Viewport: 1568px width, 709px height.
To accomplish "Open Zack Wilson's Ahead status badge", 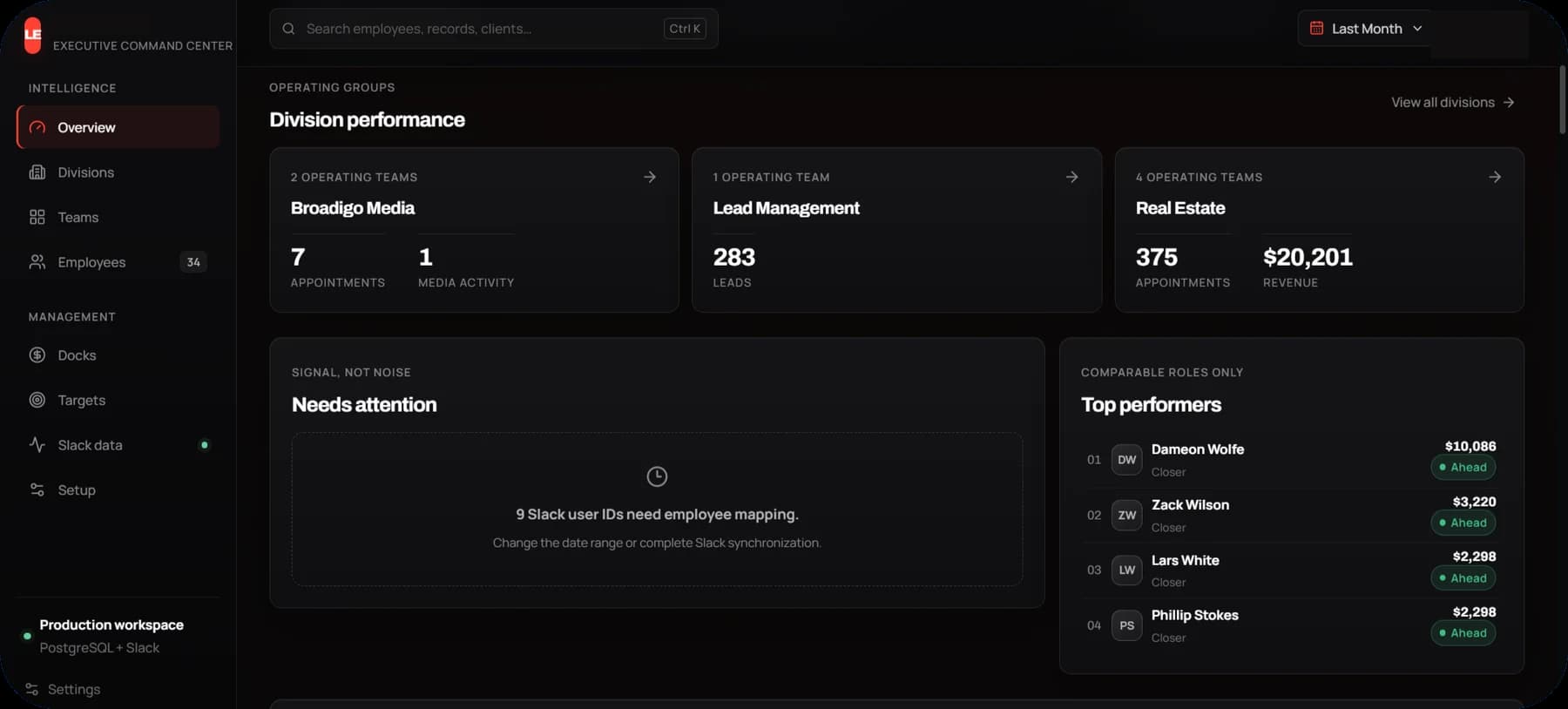I will coord(1463,523).
